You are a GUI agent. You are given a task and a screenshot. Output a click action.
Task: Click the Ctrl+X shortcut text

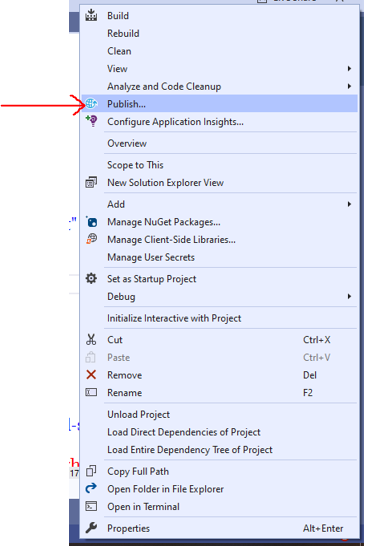[x=317, y=340]
